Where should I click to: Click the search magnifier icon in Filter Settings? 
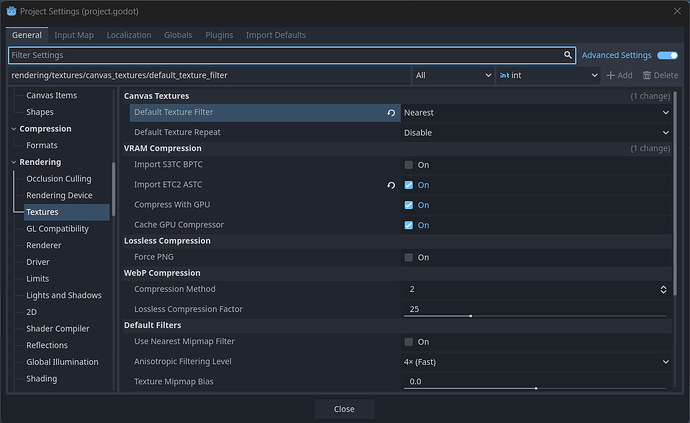click(569, 56)
